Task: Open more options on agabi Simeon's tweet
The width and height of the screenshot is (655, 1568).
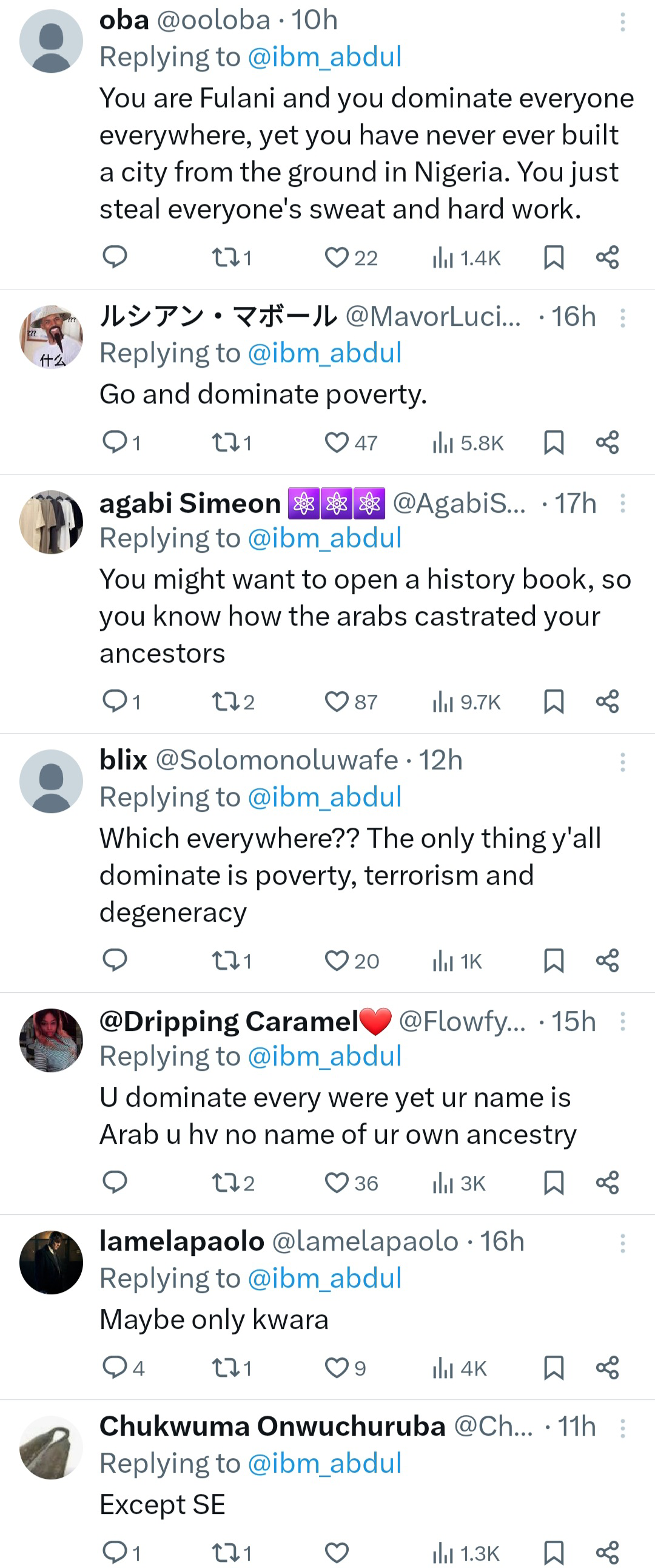Action: (x=622, y=504)
